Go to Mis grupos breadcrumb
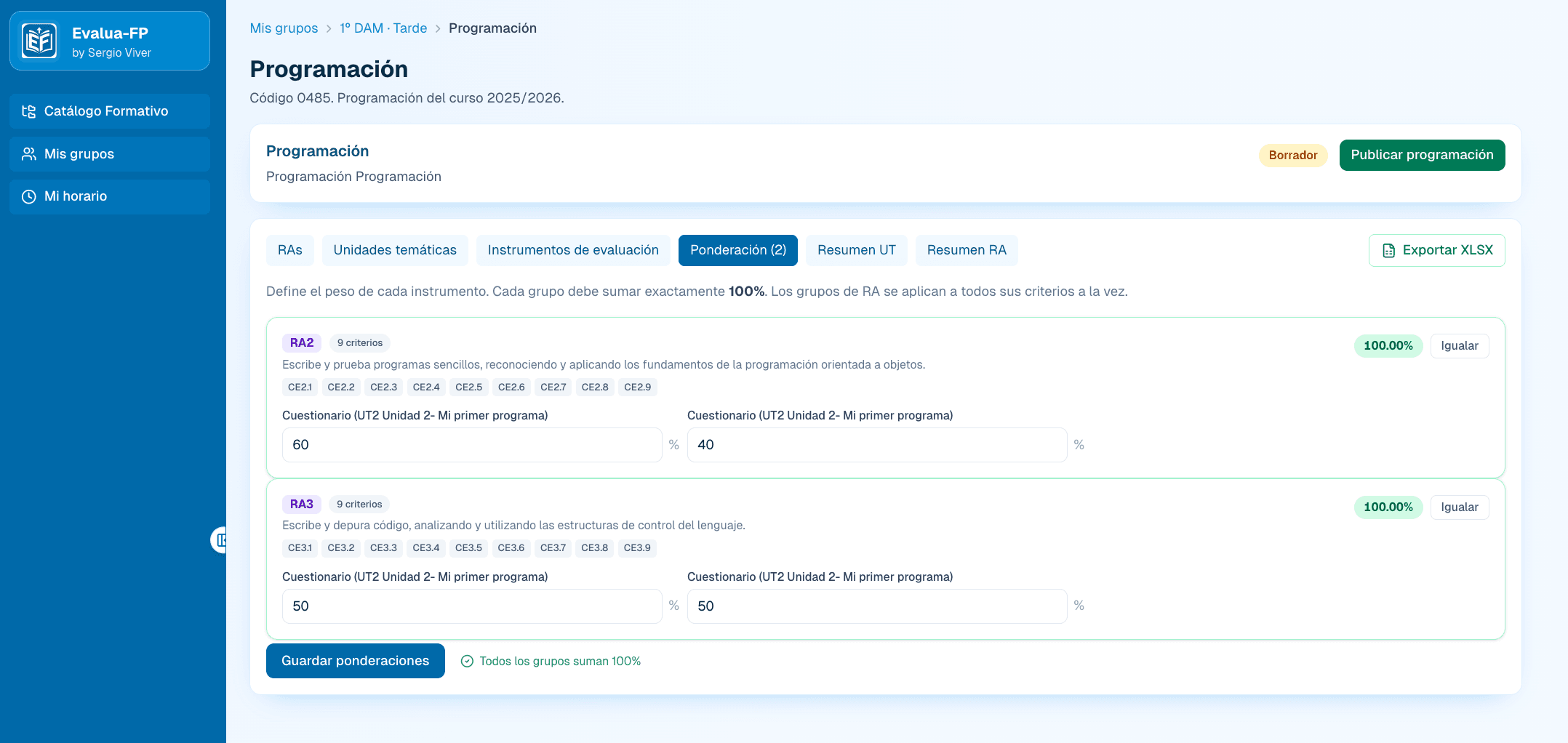This screenshot has height=743, width=1568. coord(284,28)
